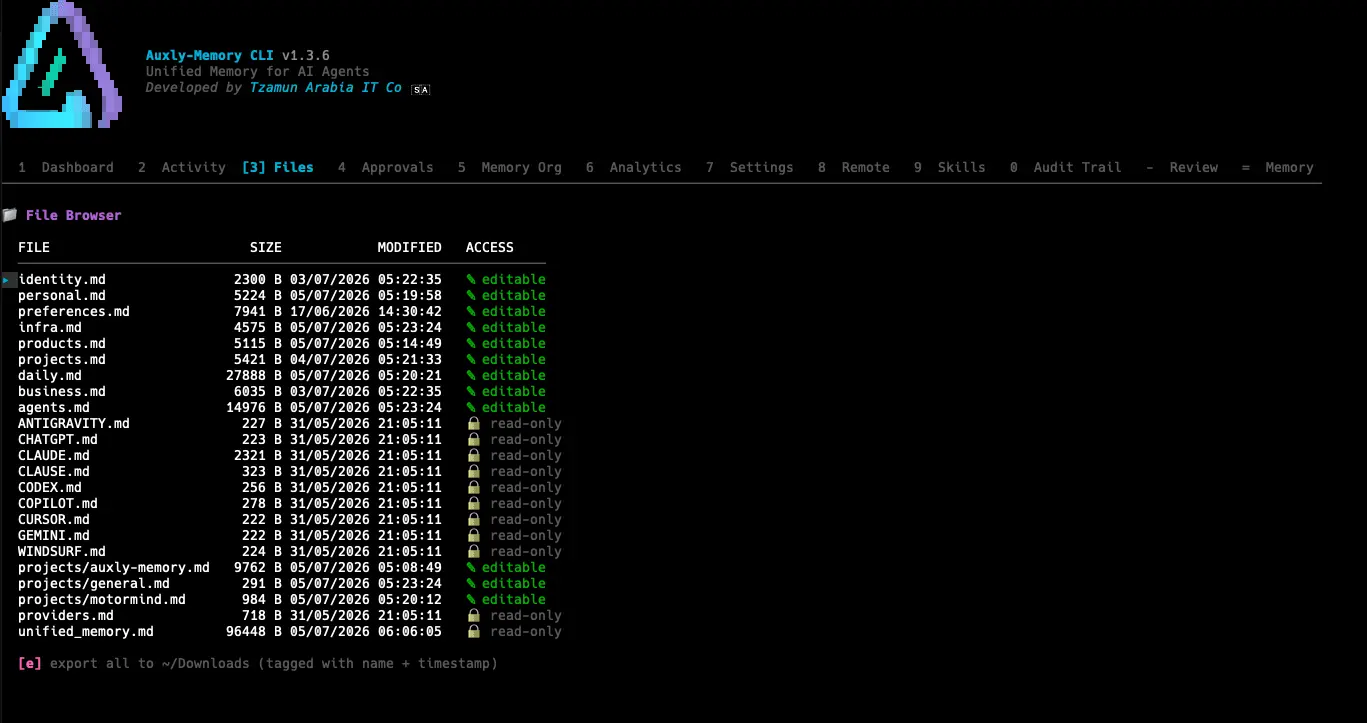Open the Remote tab
This screenshot has width=1367, height=723.
[854, 167]
